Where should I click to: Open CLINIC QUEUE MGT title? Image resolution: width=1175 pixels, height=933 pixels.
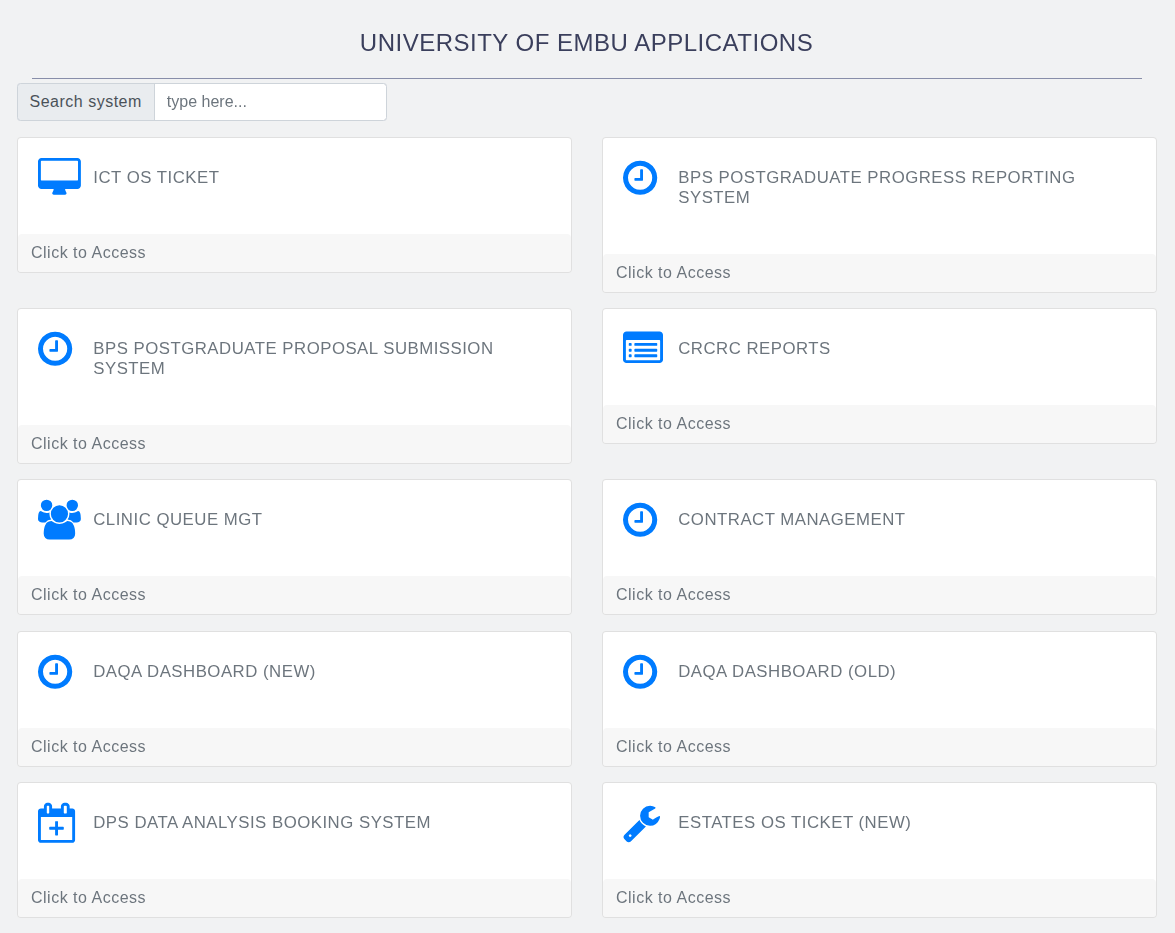(178, 519)
